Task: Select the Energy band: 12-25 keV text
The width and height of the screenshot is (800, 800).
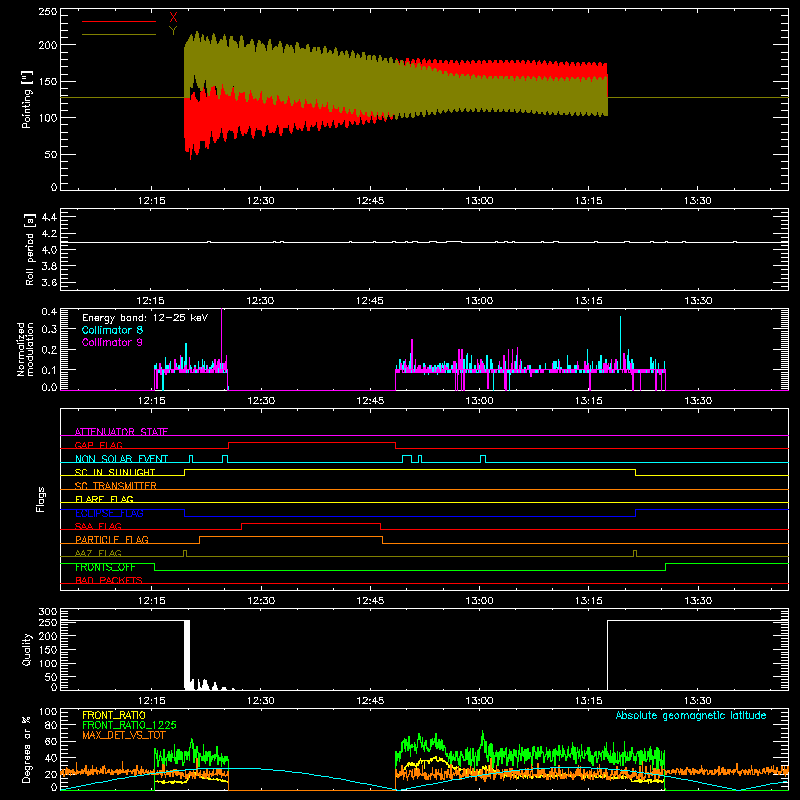Action: (x=145, y=318)
